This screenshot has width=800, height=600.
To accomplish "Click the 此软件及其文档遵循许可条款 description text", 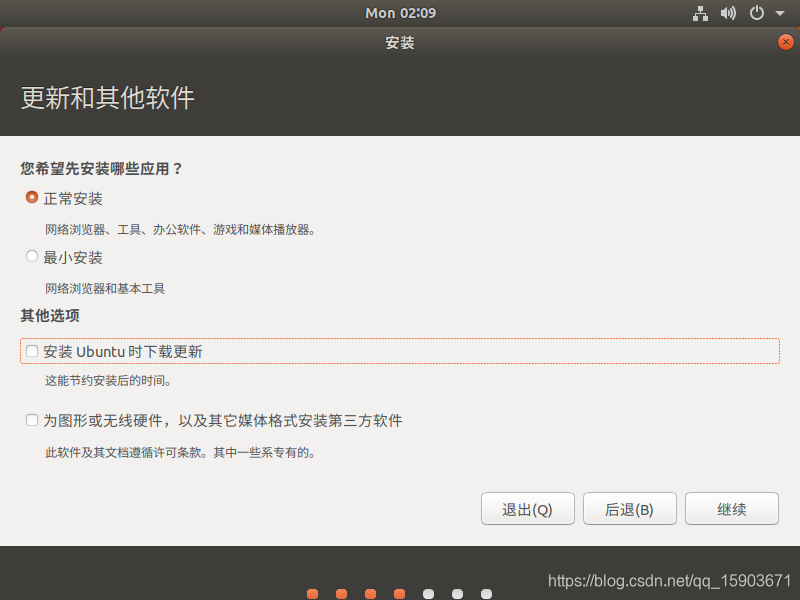I will (180, 453).
